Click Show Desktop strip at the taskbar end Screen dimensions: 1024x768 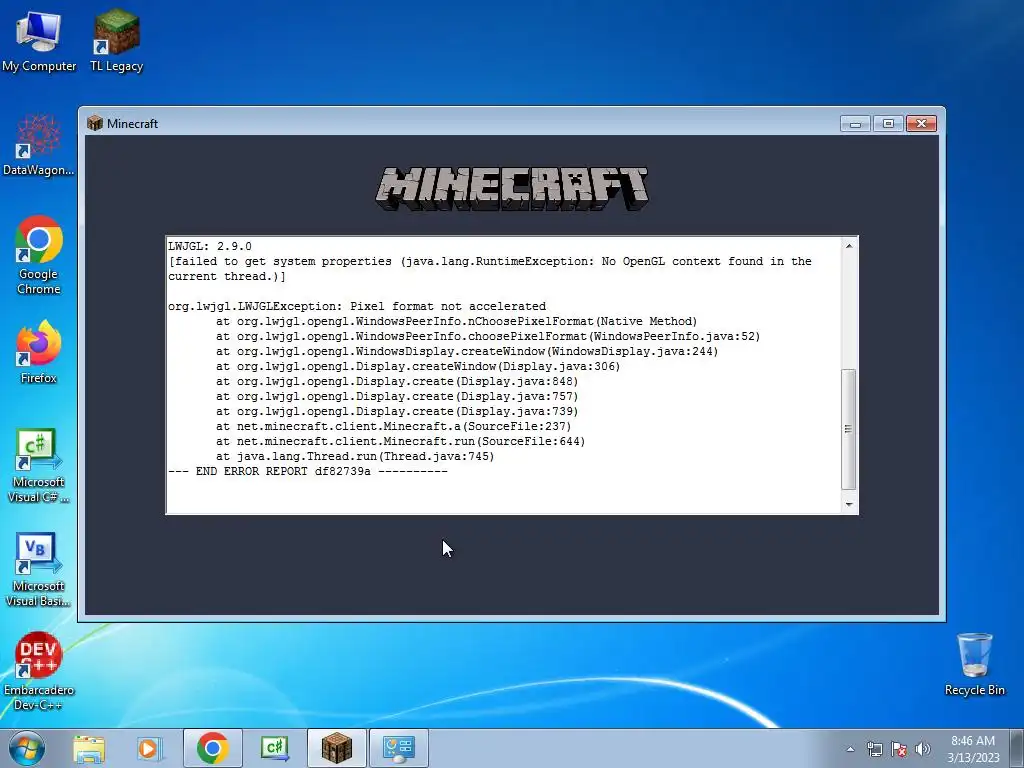coord(1017,749)
